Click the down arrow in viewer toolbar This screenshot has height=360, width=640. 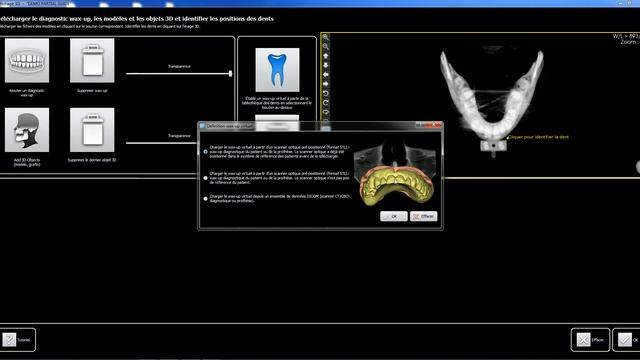(326, 65)
